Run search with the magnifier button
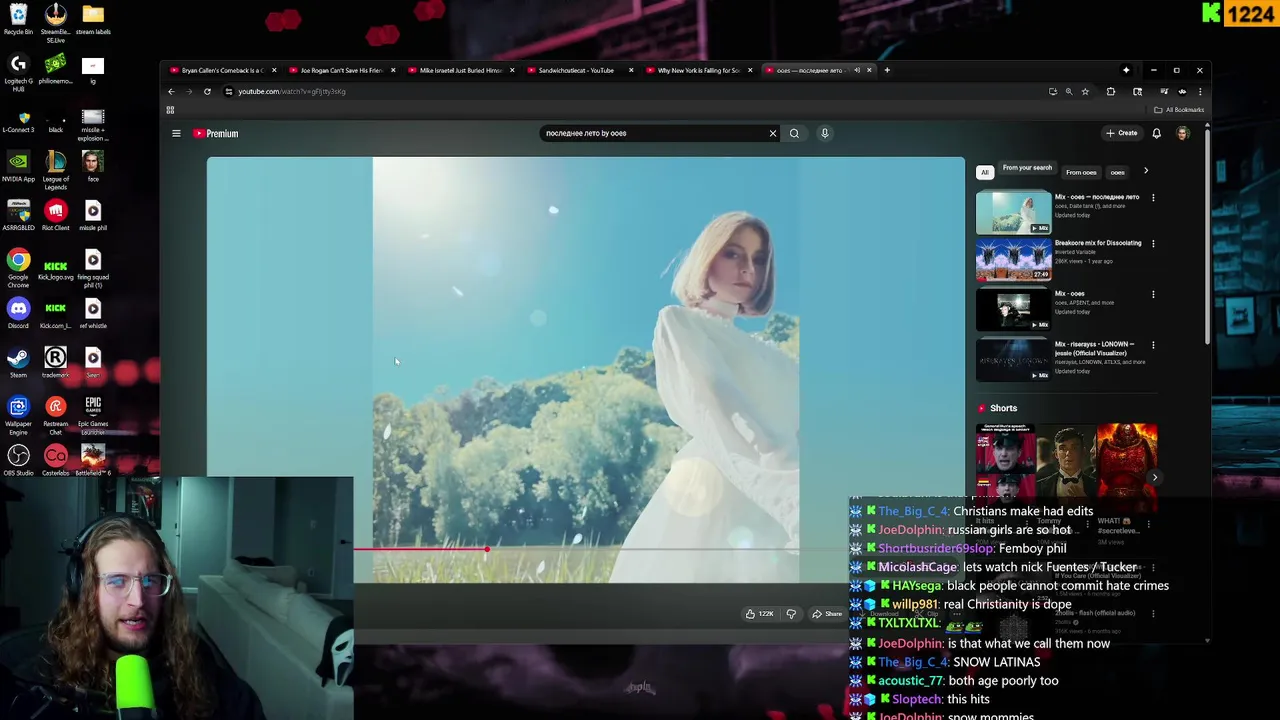This screenshot has width=1280, height=720. tap(794, 133)
